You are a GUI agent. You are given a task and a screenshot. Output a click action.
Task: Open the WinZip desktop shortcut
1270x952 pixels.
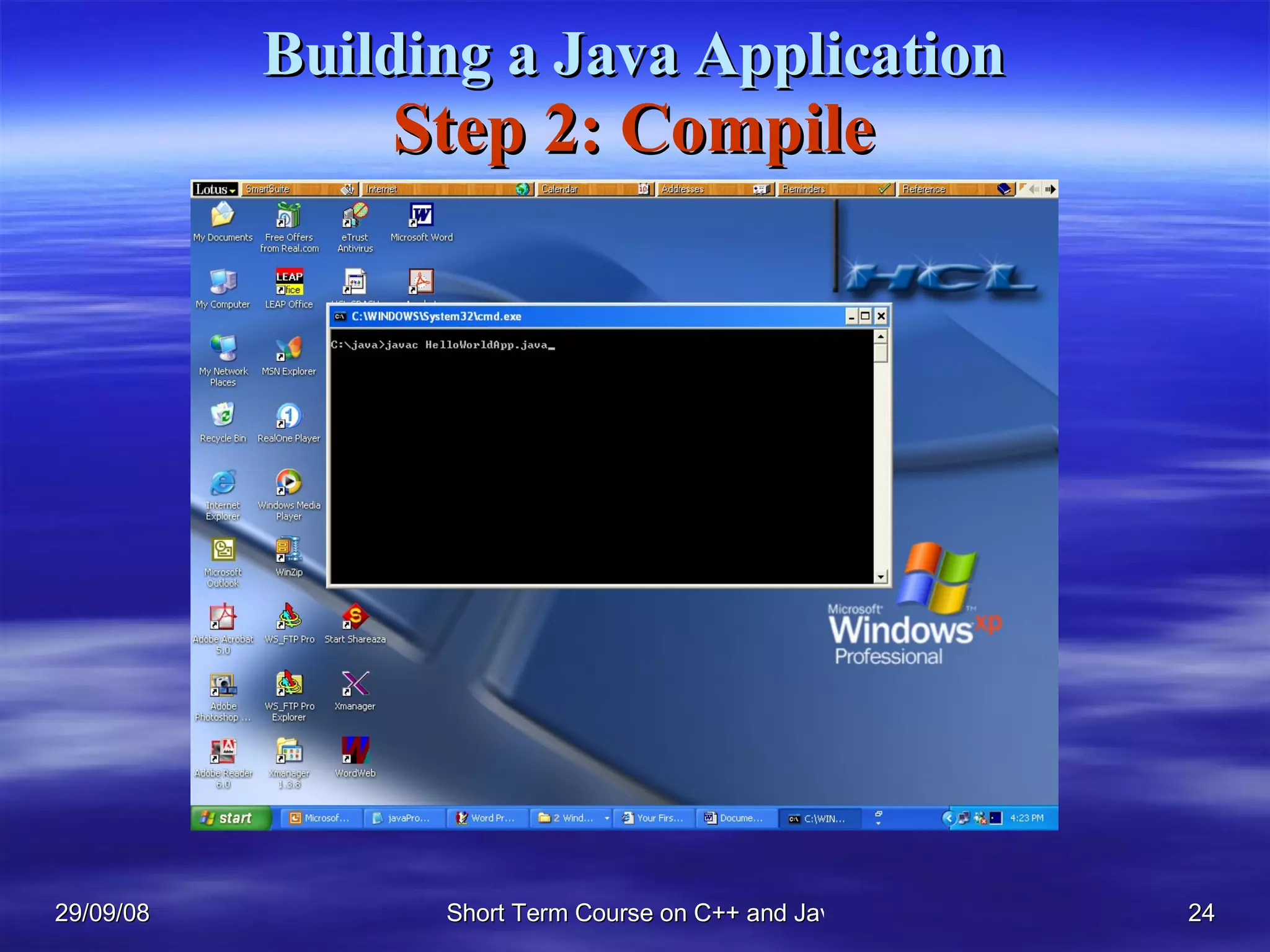click(x=288, y=550)
